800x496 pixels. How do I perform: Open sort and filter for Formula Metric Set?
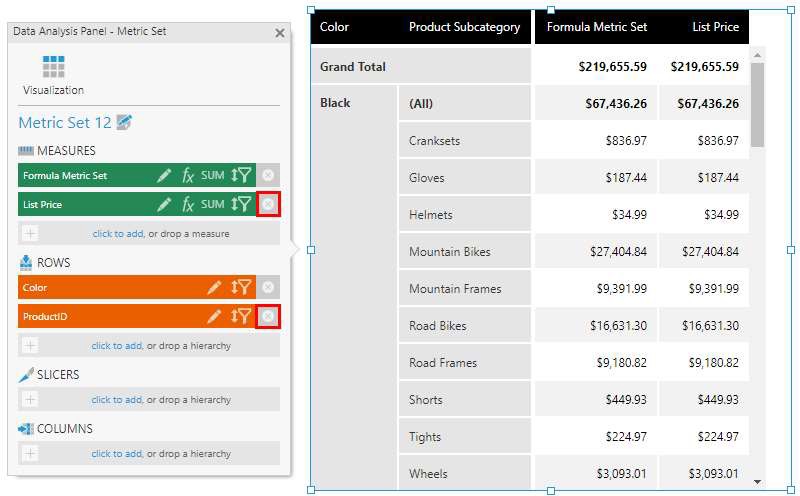pyautogui.click(x=241, y=175)
